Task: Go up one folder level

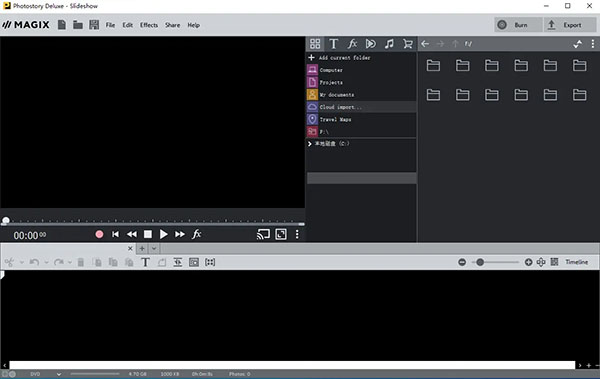Action: 455,44
